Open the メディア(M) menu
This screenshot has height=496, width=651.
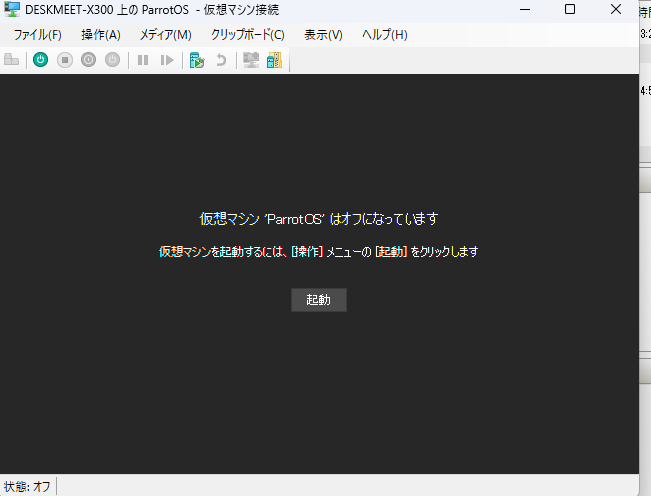(x=165, y=35)
